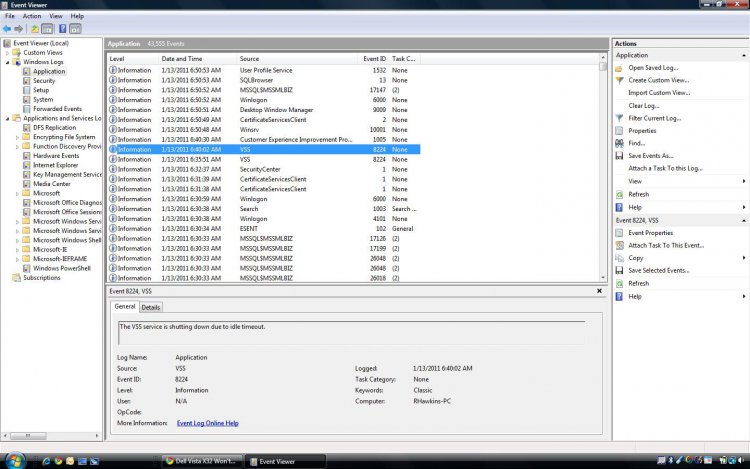The image size is (750, 469).
Task: Sort by the Event ID column header
Action: click(x=374, y=59)
